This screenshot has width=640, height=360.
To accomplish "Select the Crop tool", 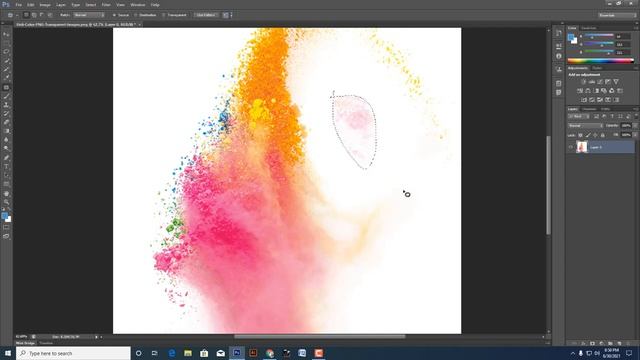I will click(x=6, y=69).
